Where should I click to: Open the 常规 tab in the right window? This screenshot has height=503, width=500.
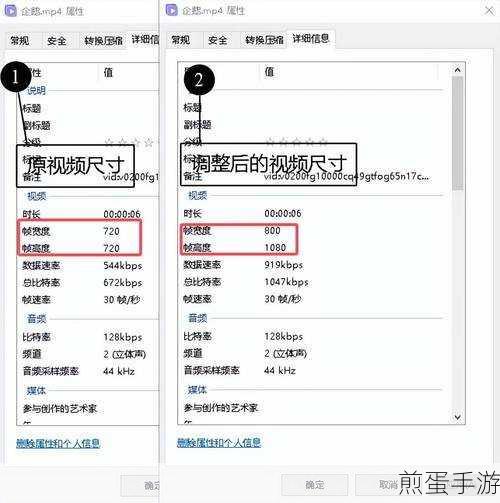[181, 40]
